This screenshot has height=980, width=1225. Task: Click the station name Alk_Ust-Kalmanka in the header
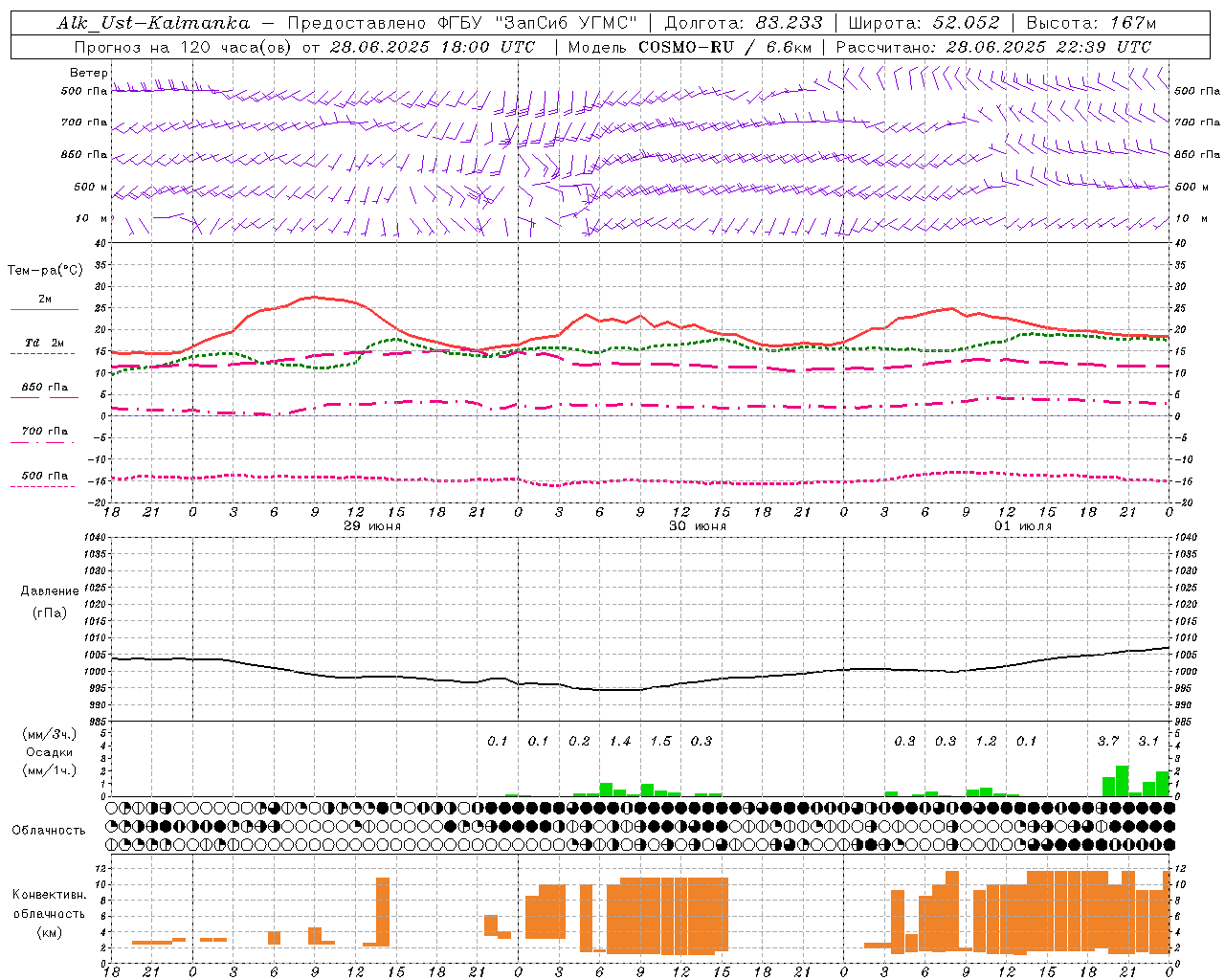[x=153, y=23]
